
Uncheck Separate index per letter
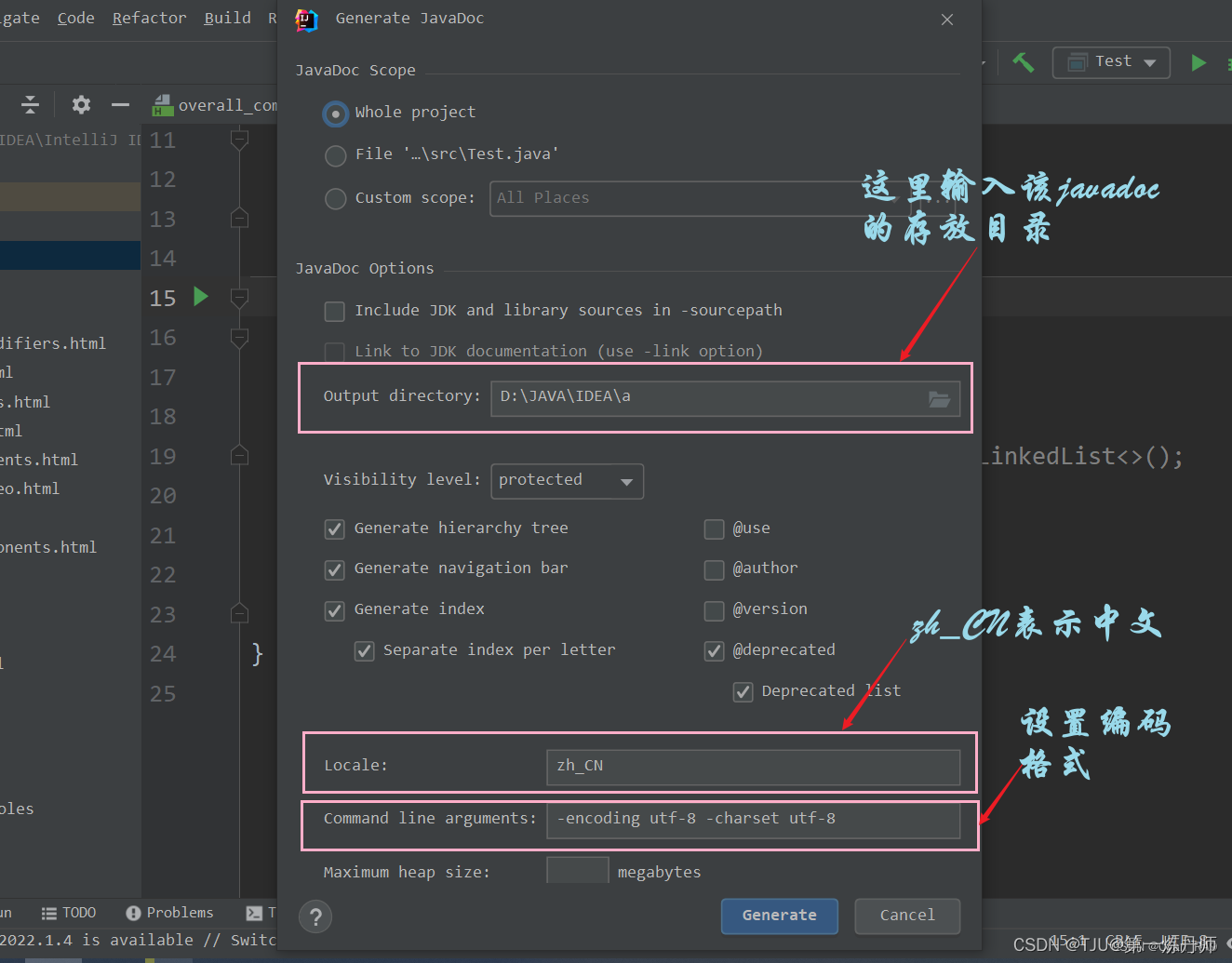coord(364,651)
